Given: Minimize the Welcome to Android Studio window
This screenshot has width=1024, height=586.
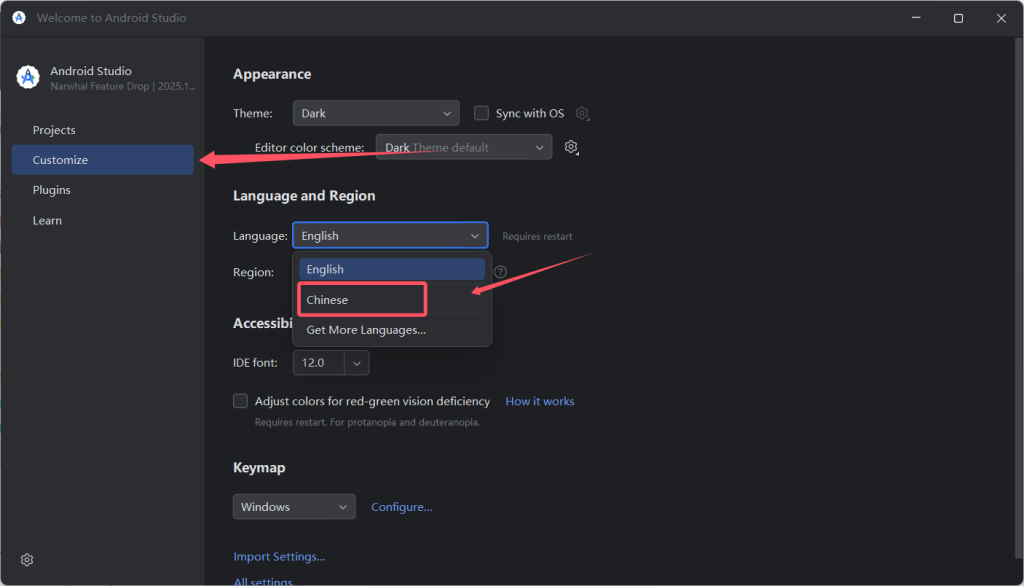Looking at the screenshot, I should pos(916,18).
